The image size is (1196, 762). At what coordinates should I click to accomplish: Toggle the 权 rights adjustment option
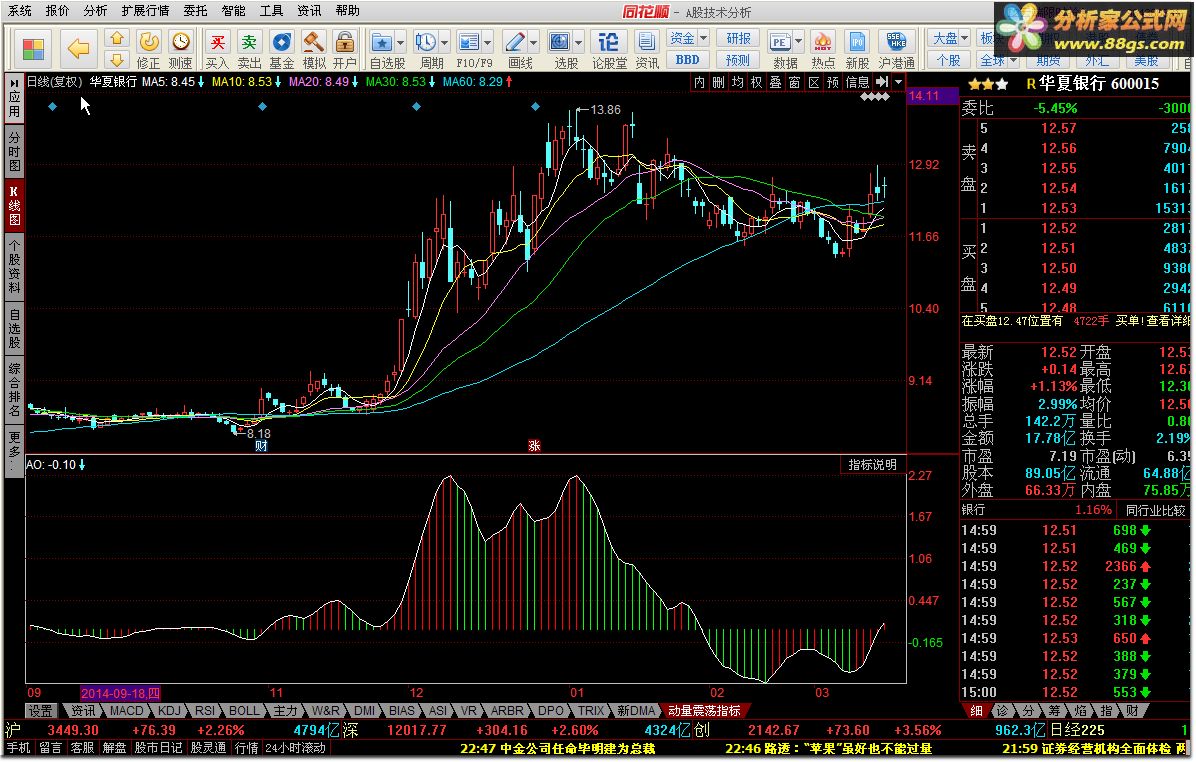pyautogui.click(x=757, y=82)
